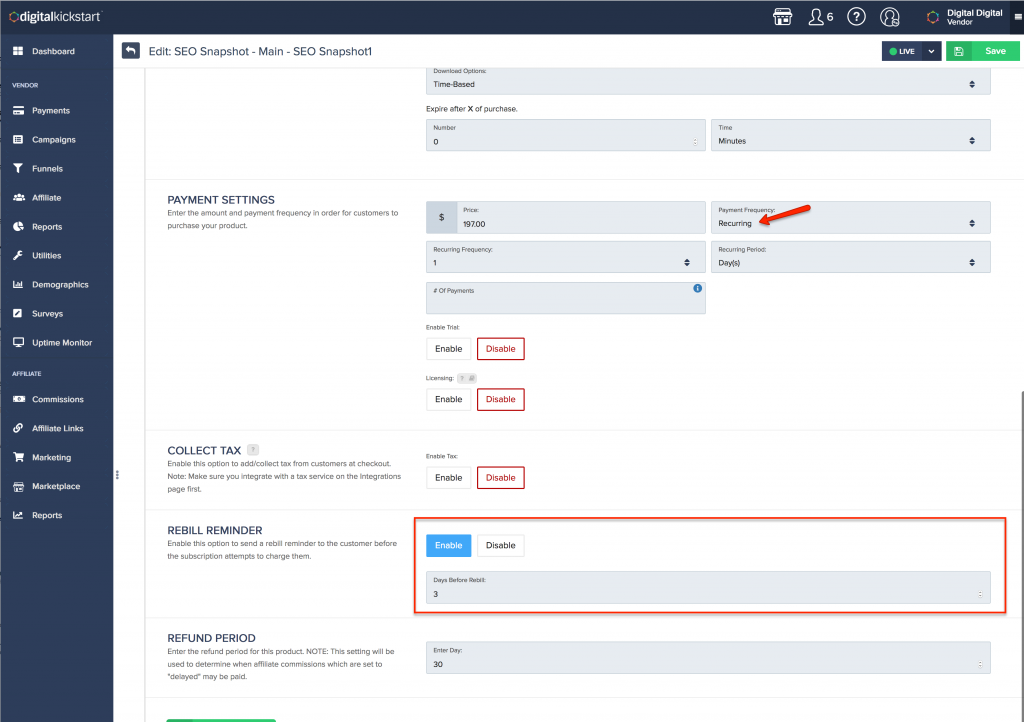The image size is (1024, 722).
Task: Open the help question mark icon
Action: click(x=856, y=17)
